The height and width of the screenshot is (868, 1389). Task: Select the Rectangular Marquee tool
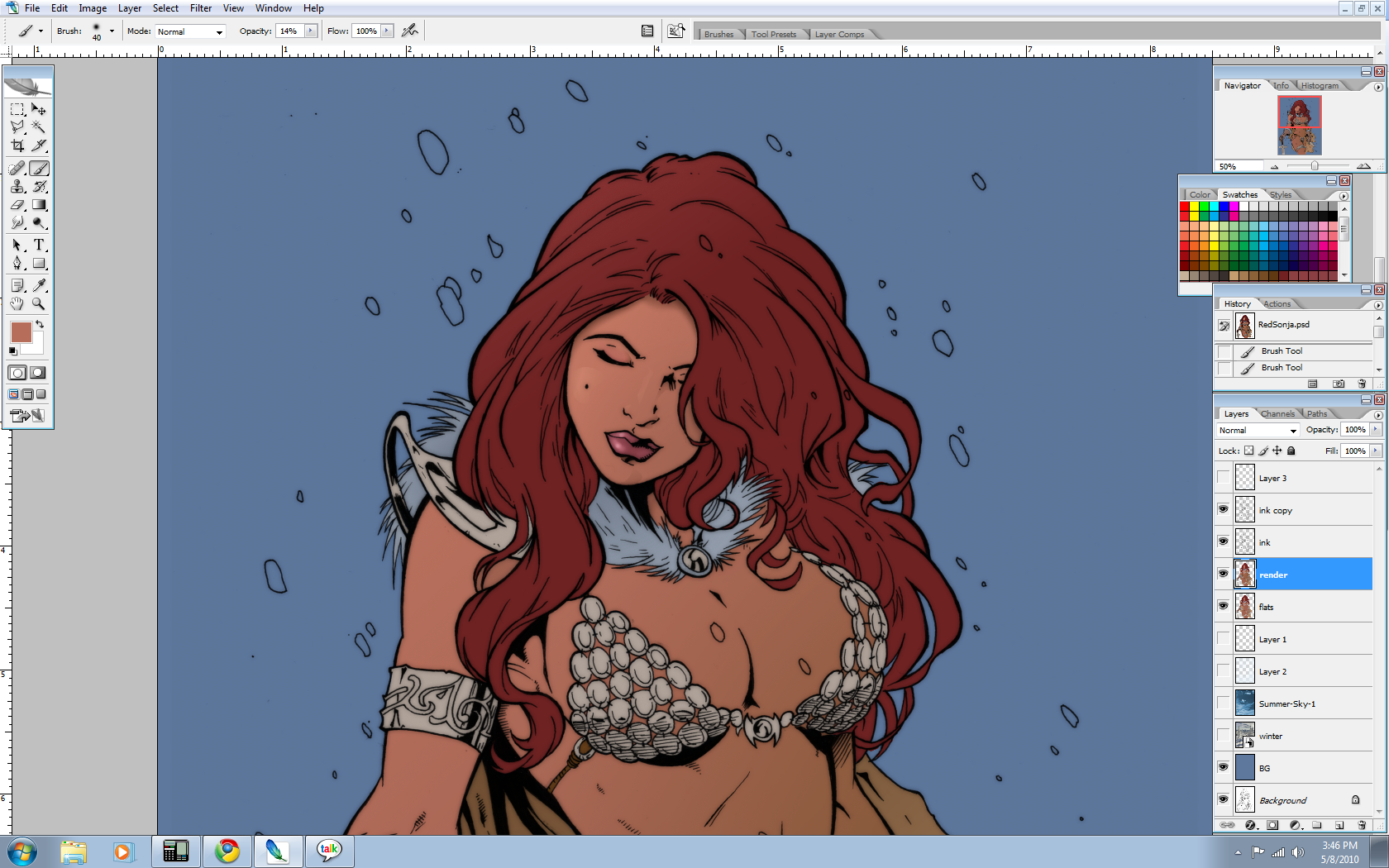point(17,109)
